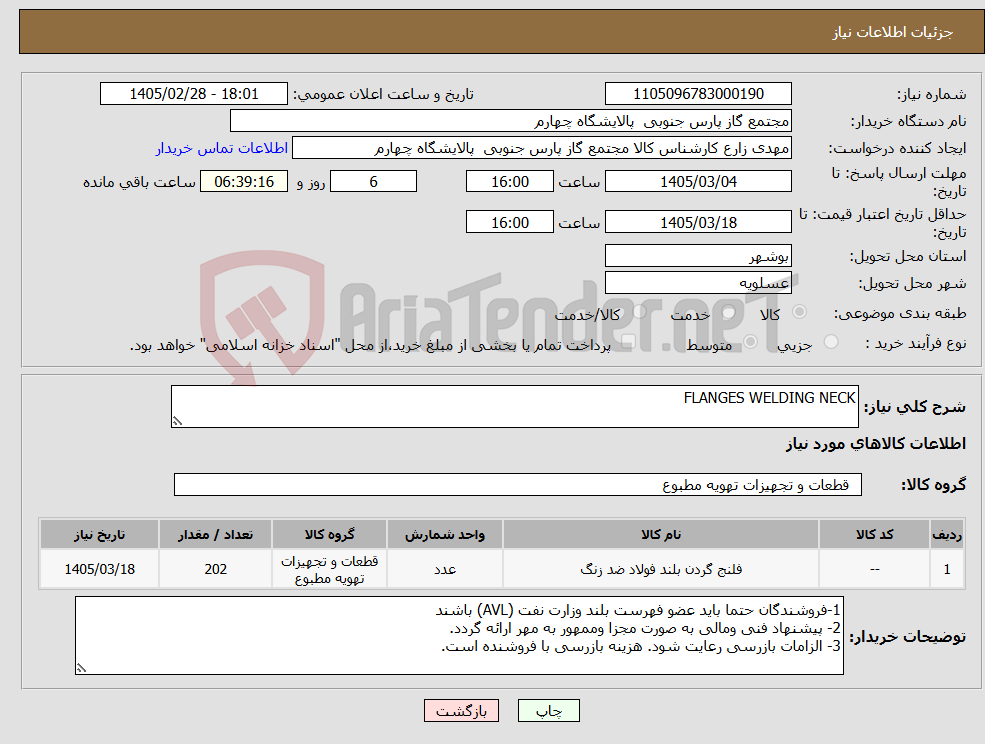Click the تعداد / مقدار column header
Viewport: 985px width, 744px height.
click(215, 535)
